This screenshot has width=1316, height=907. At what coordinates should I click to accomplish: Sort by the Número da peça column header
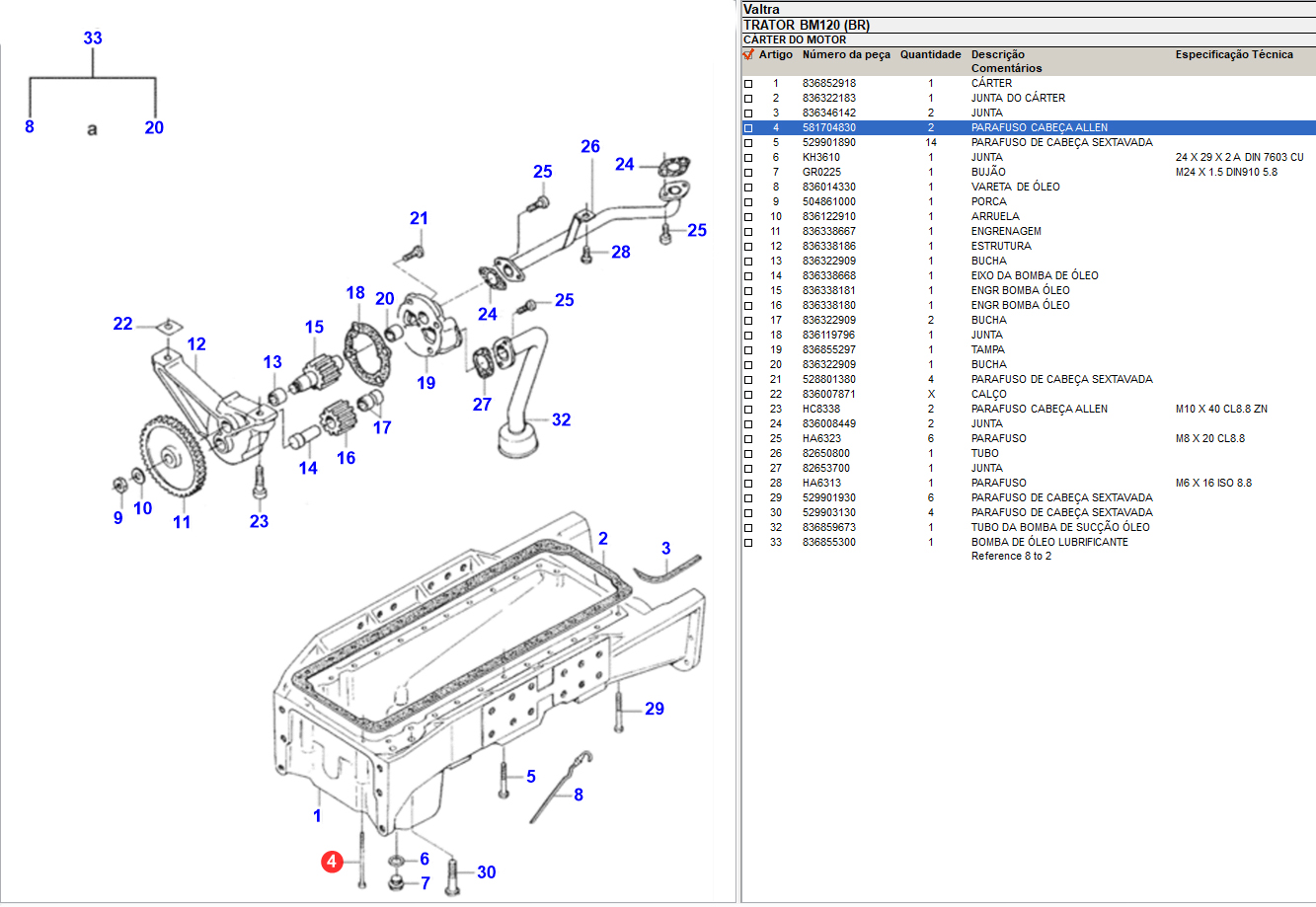[846, 55]
